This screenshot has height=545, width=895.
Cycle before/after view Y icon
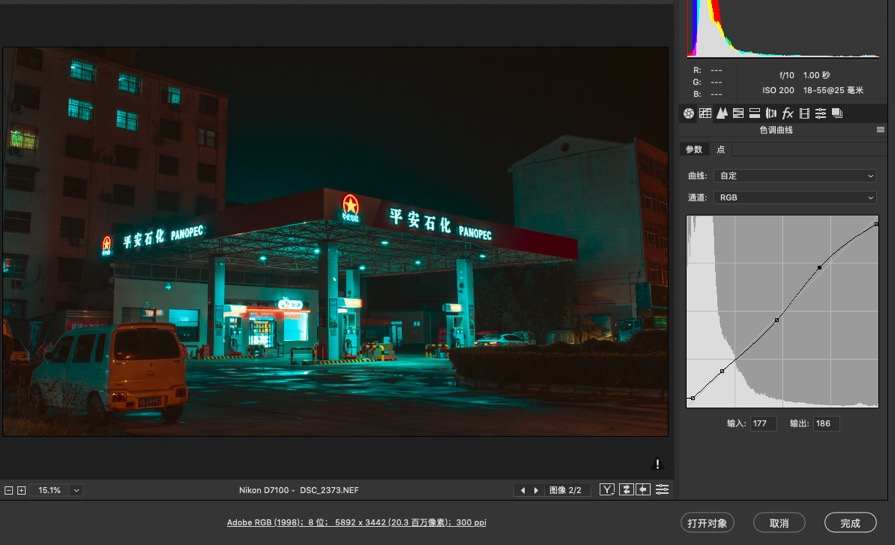[607, 490]
